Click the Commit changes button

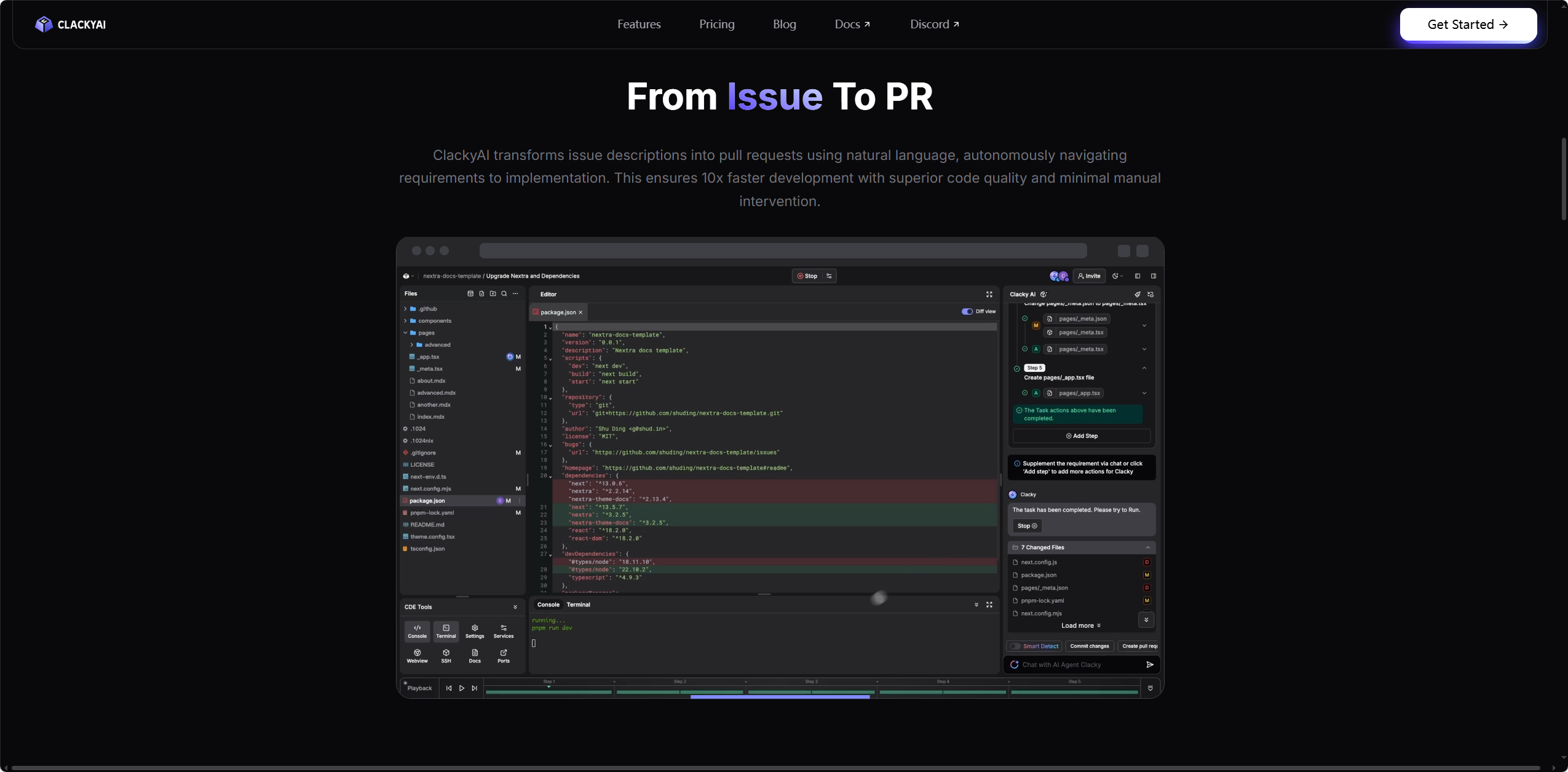1090,646
